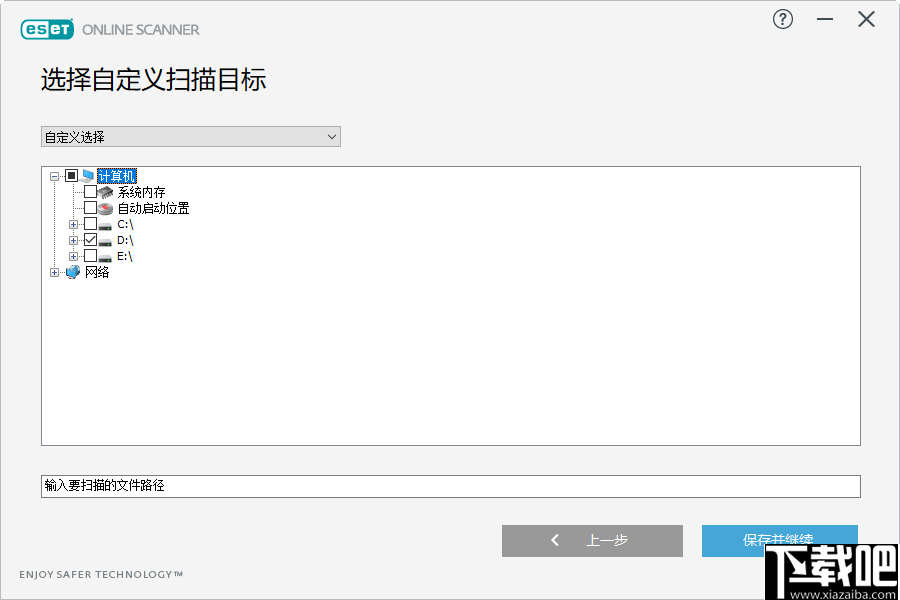This screenshot has height=600, width=900.
Task: Uncheck the D:\ drive checkbox
Action: pos(90,240)
